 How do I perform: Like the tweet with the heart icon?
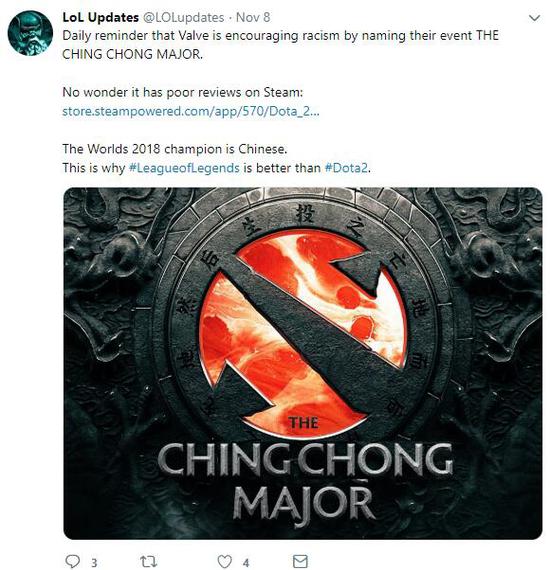point(225,561)
